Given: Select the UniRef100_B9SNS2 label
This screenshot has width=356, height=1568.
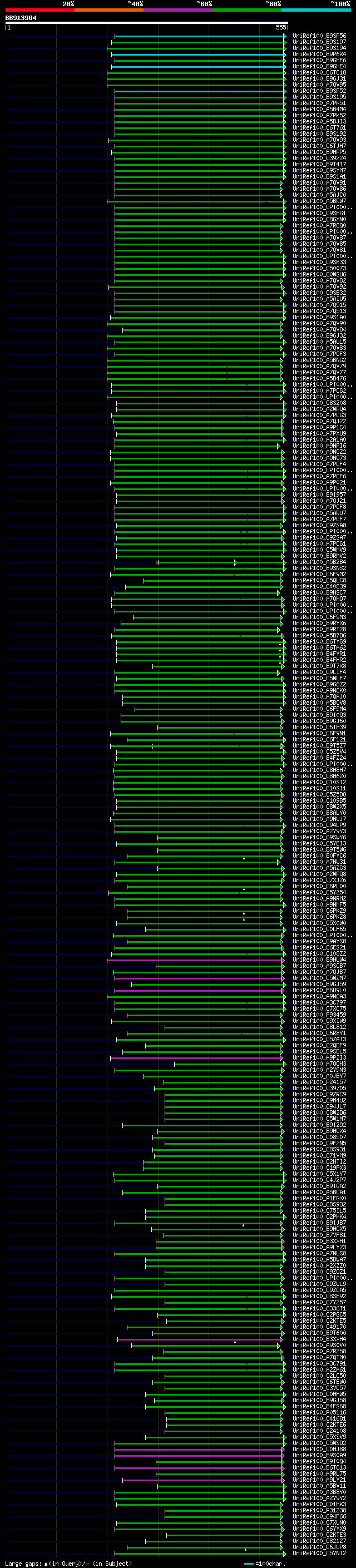Looking at the screenshot, I should click(x=319, y=568).
